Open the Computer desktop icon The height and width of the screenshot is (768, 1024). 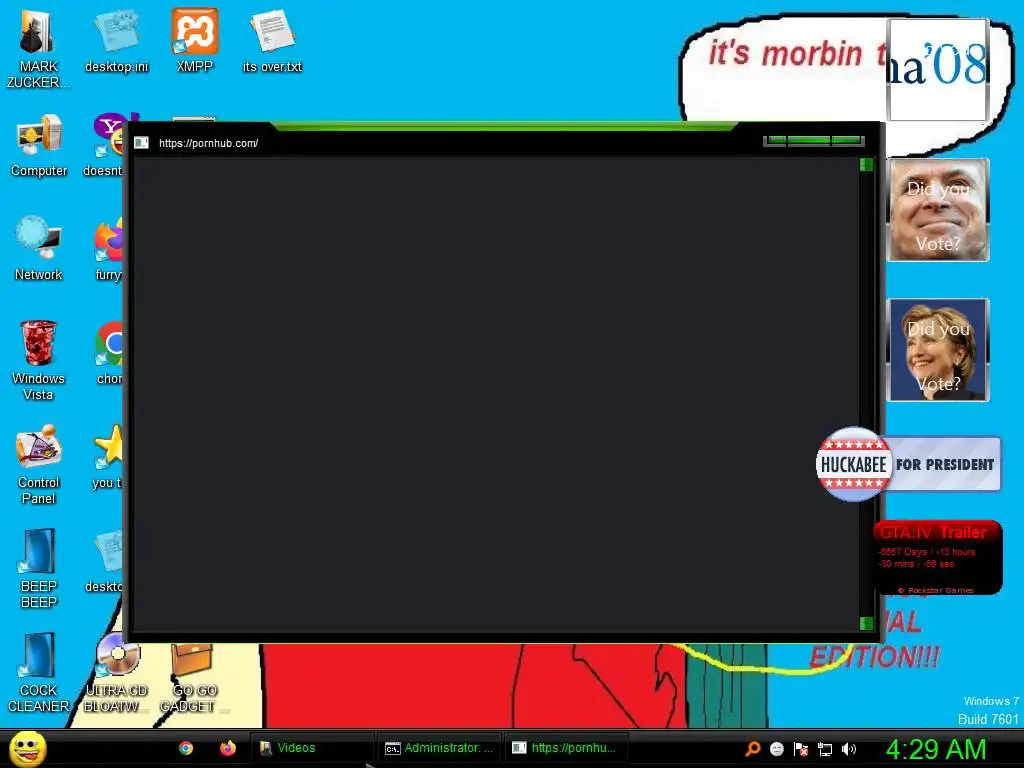point(39,145)
